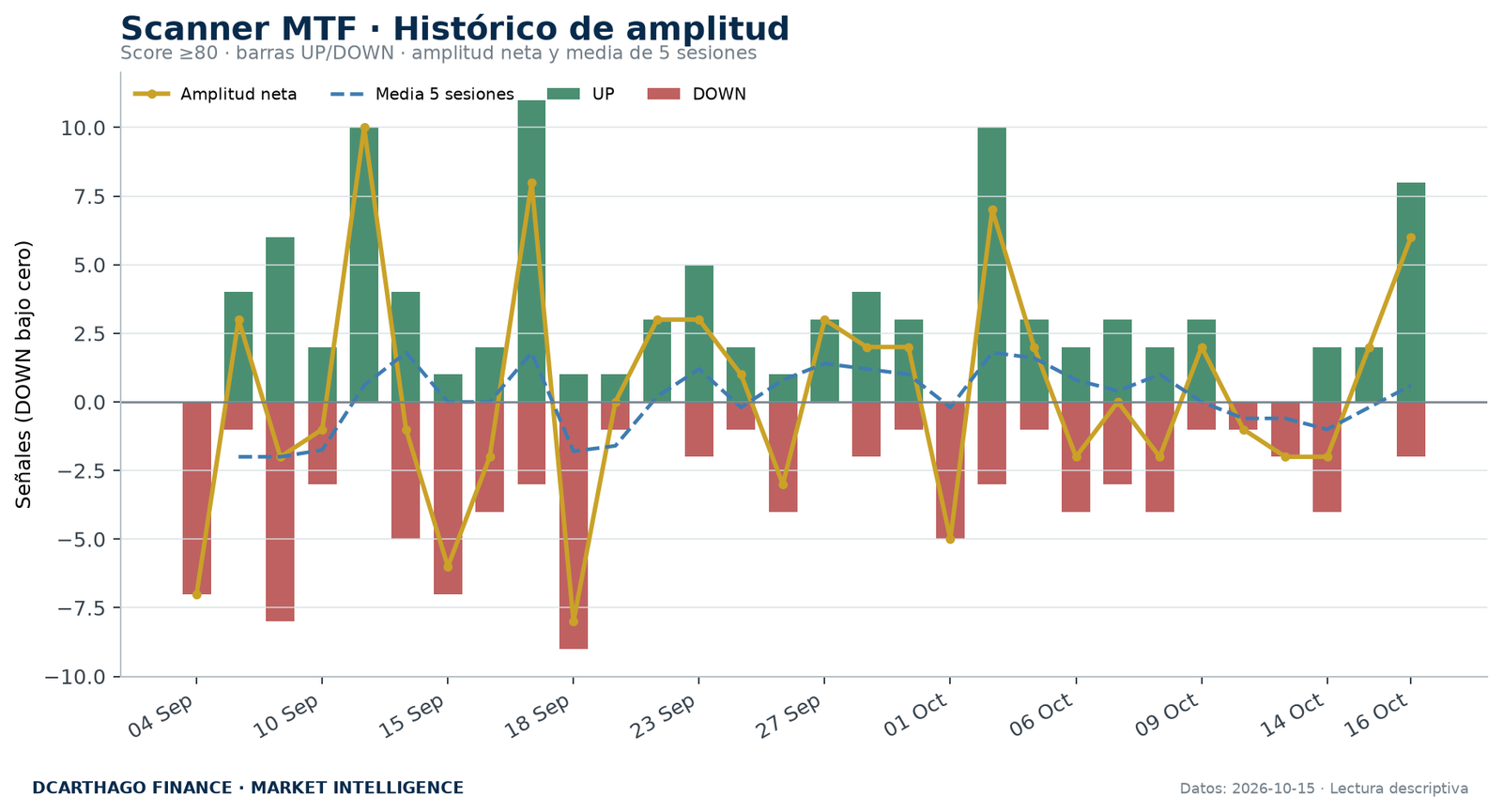Click the footer 'DCARTHAGO FINANCE · MARKET INTELLIGENCE'
This screenshot has width=1502, height=812.
pos(248,789)
